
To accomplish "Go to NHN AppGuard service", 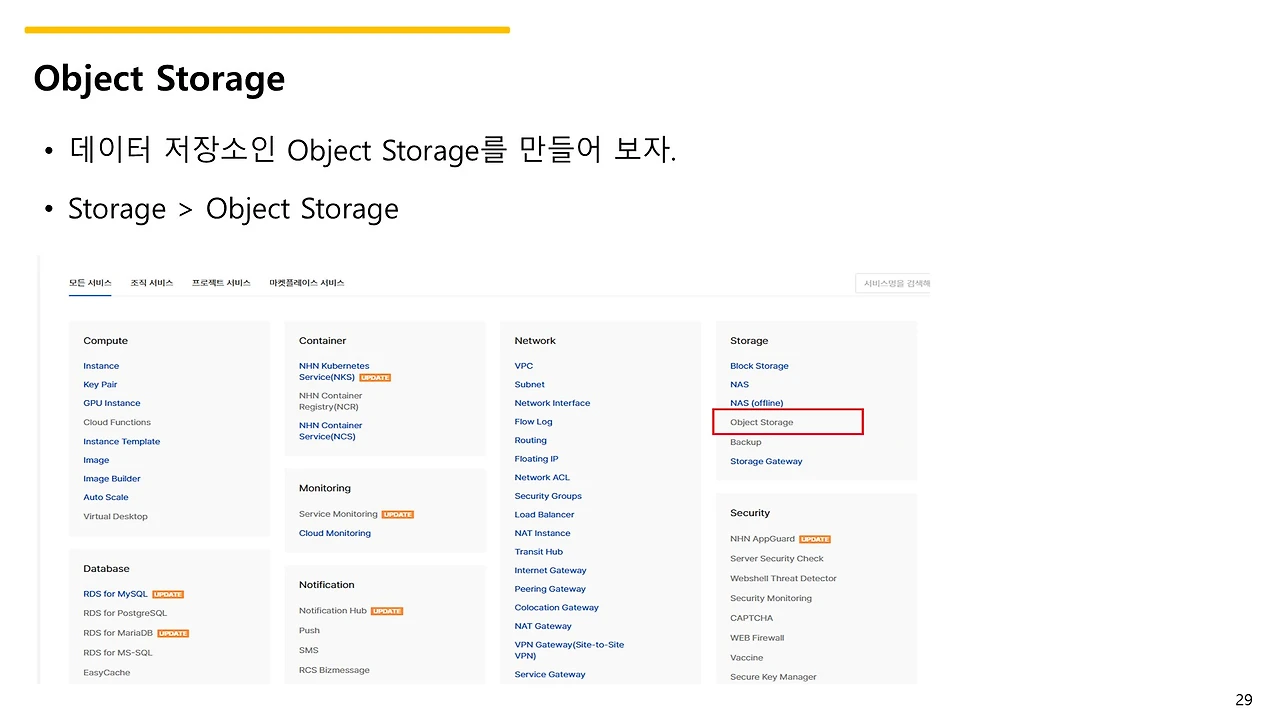I will pyautogui.click(x=762, y=539).
